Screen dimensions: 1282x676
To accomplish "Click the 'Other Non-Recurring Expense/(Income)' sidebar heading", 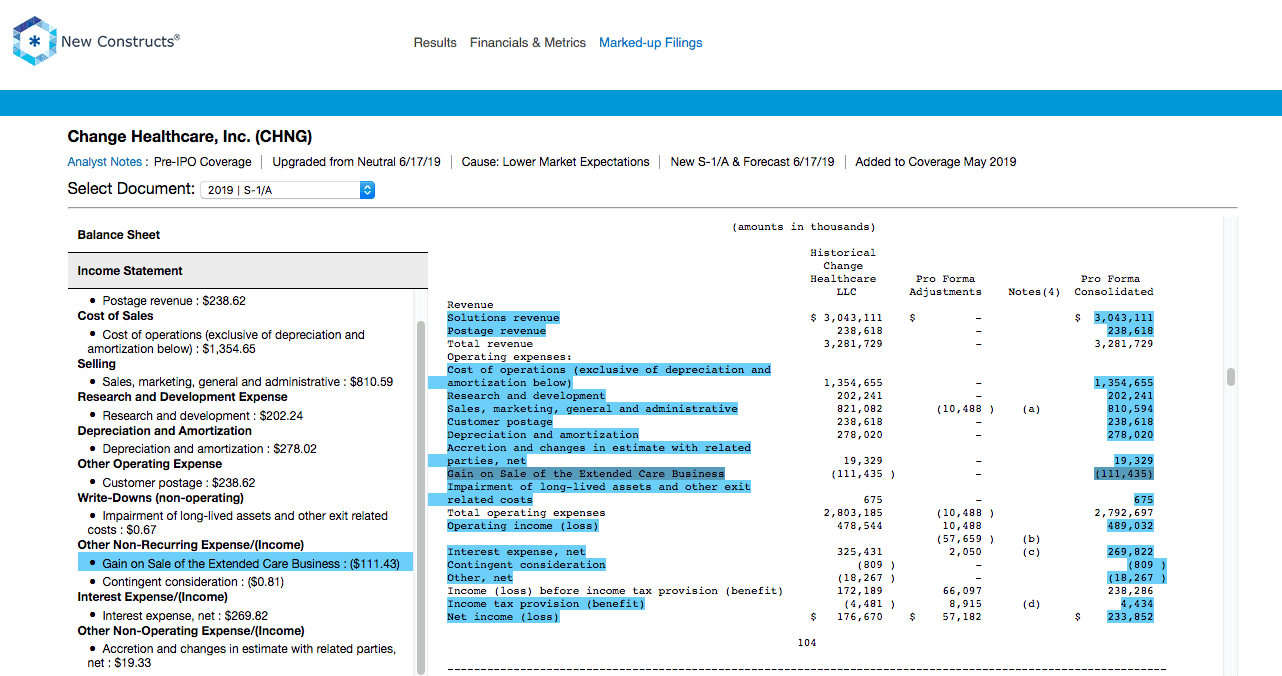I will 191,545.
